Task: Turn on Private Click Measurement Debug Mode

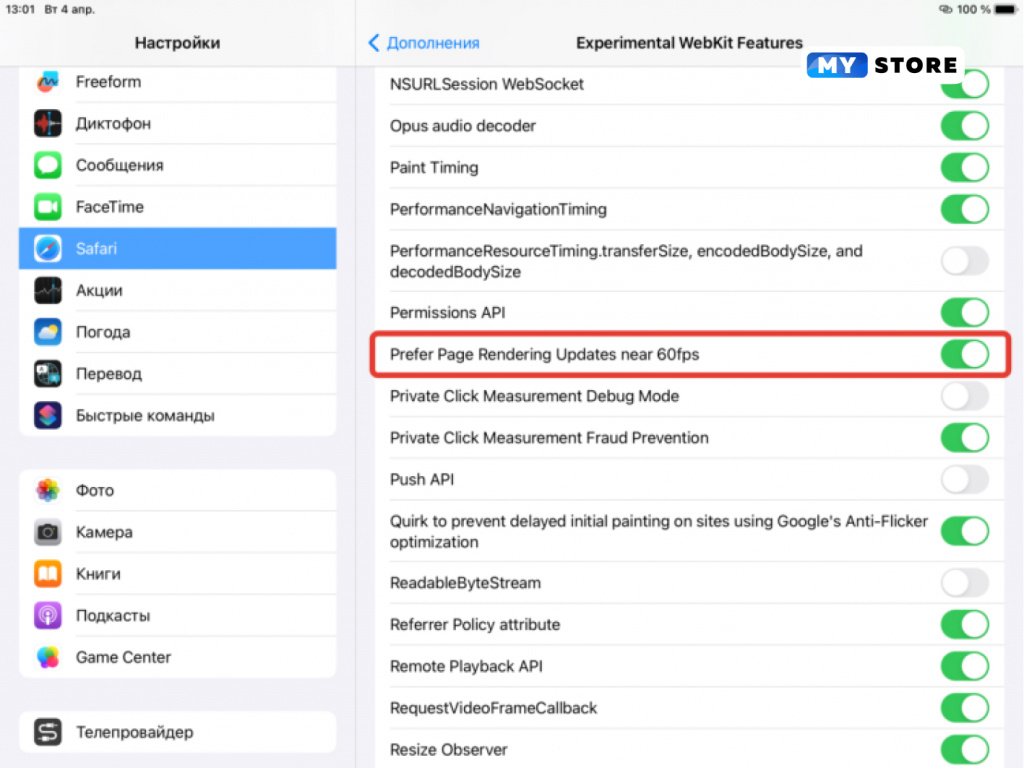Action: [964, 396]
